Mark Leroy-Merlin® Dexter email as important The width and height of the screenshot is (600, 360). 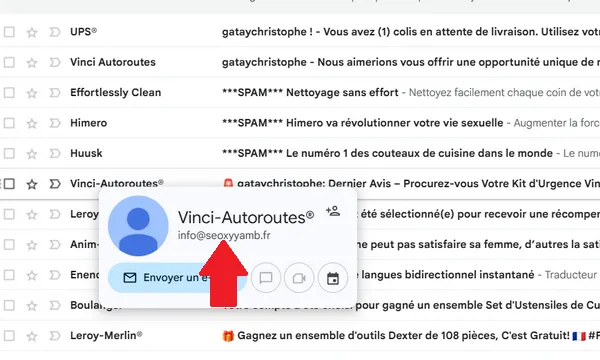click(x=55, y=336)
